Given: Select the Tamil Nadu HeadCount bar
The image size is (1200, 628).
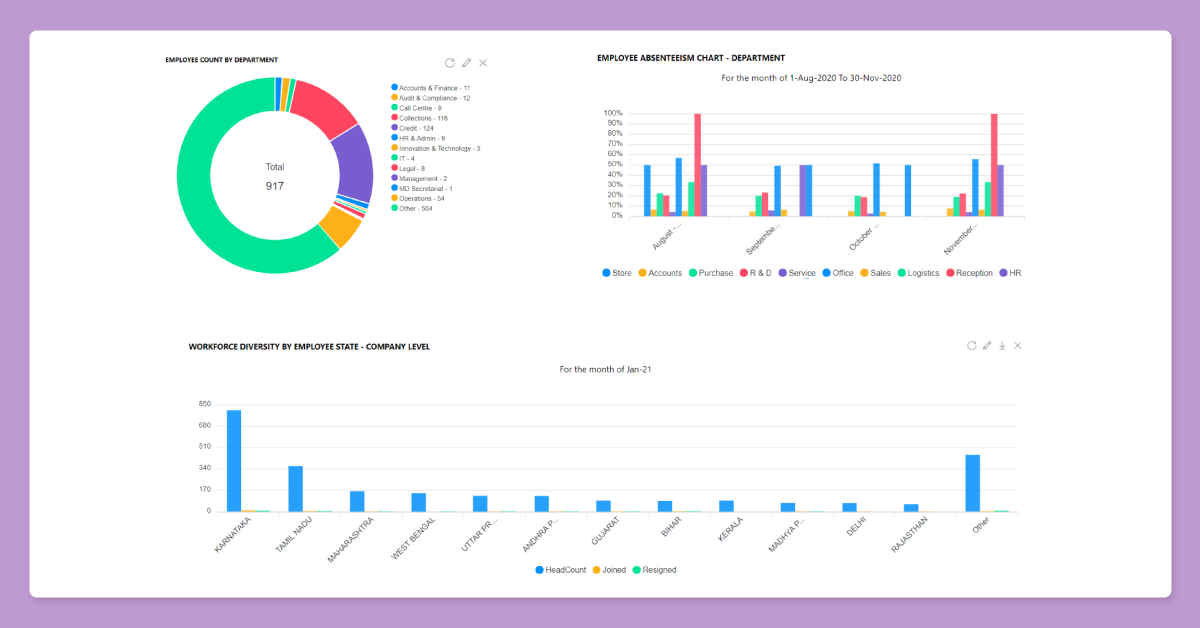Looking at the screenshot, I should pos(295,489).
